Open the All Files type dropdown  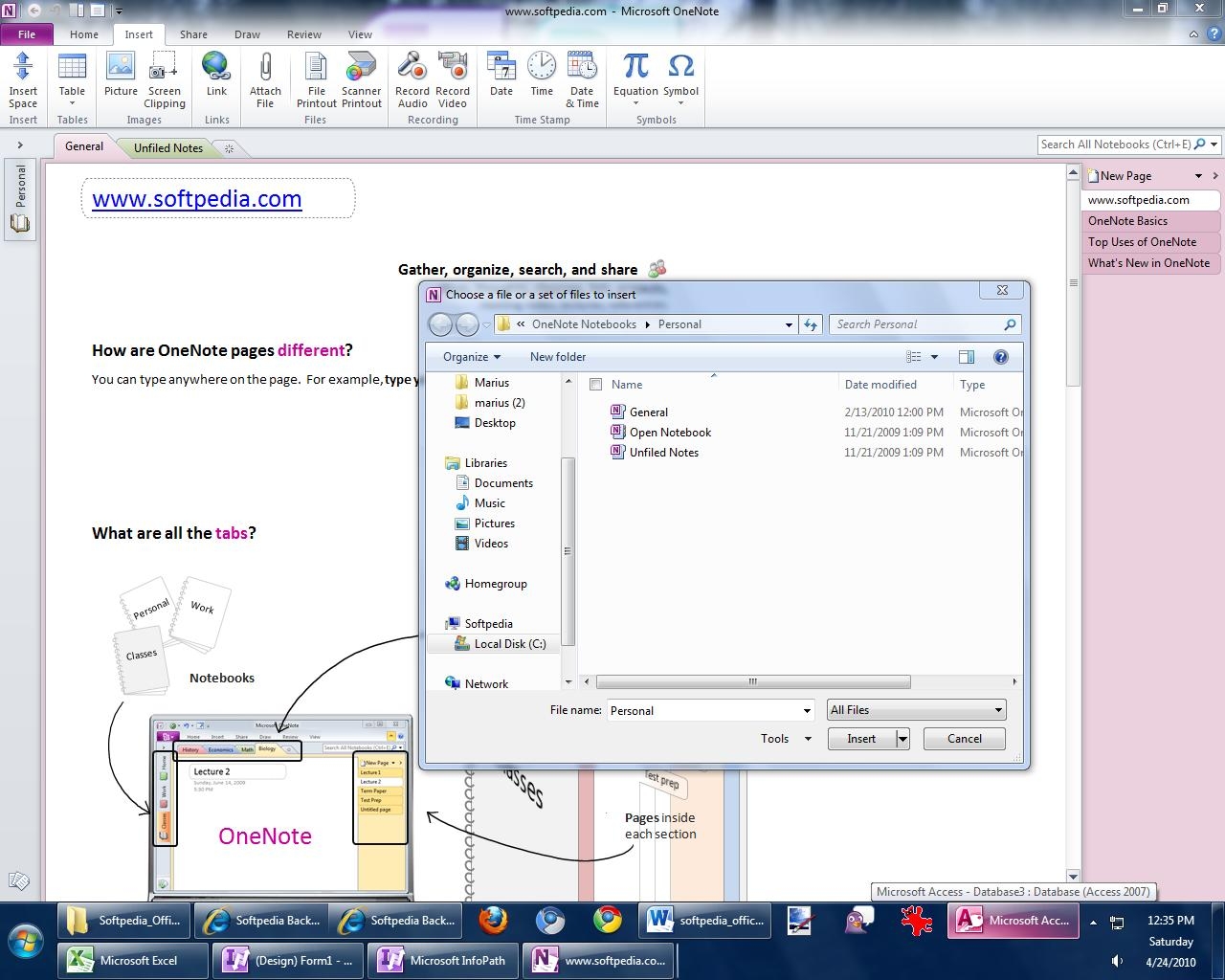(916, 710)
